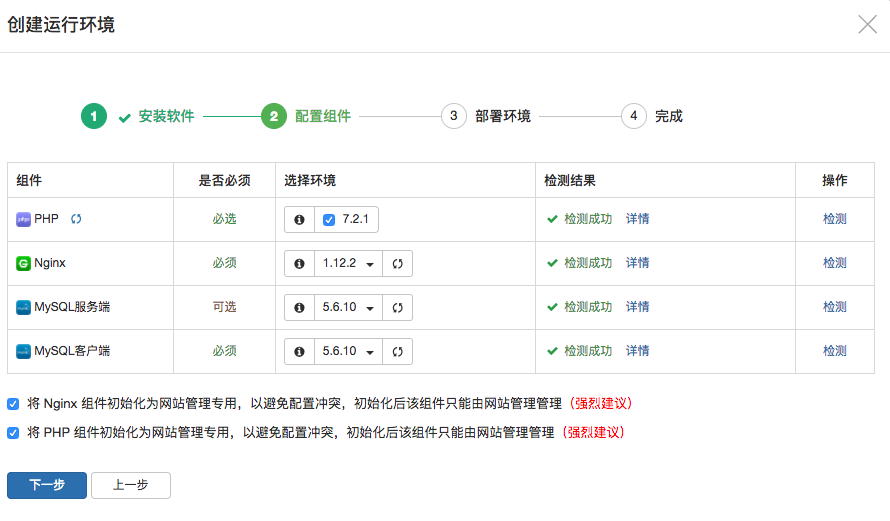890x521 pixels.
Task: Select step 3 部署环境
Action: tap(486, 116)
